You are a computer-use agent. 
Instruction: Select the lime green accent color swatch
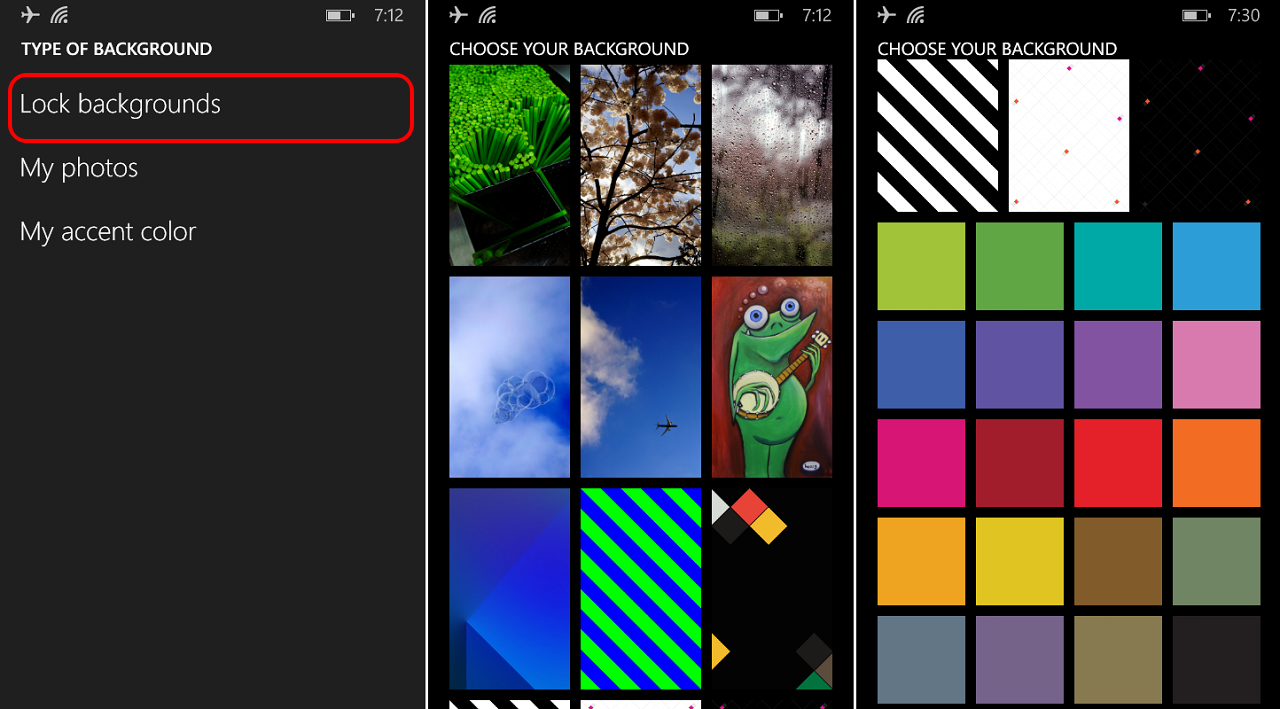(920, 265)
